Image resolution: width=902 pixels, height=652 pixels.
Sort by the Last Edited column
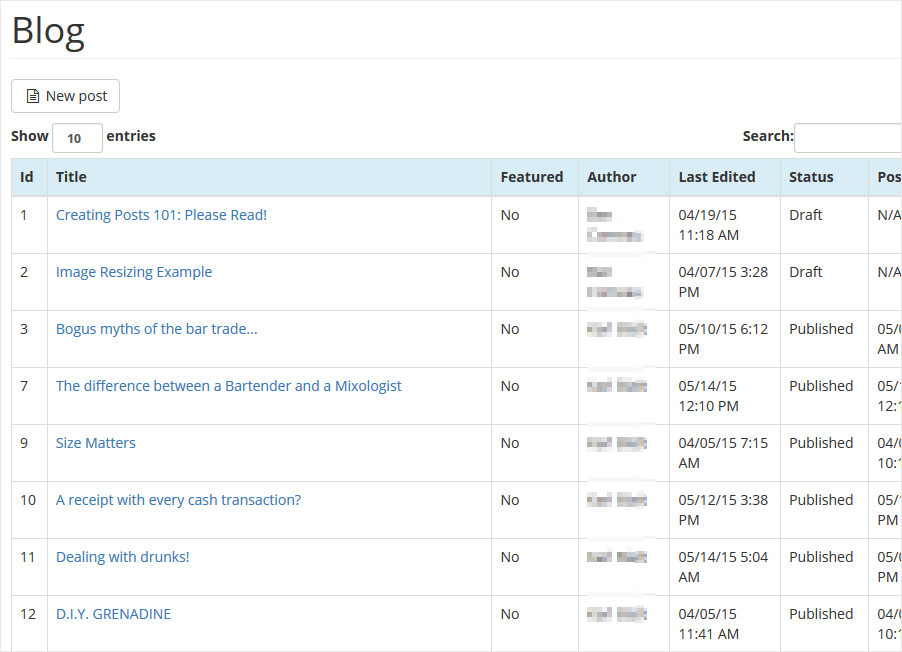[716, 177]
